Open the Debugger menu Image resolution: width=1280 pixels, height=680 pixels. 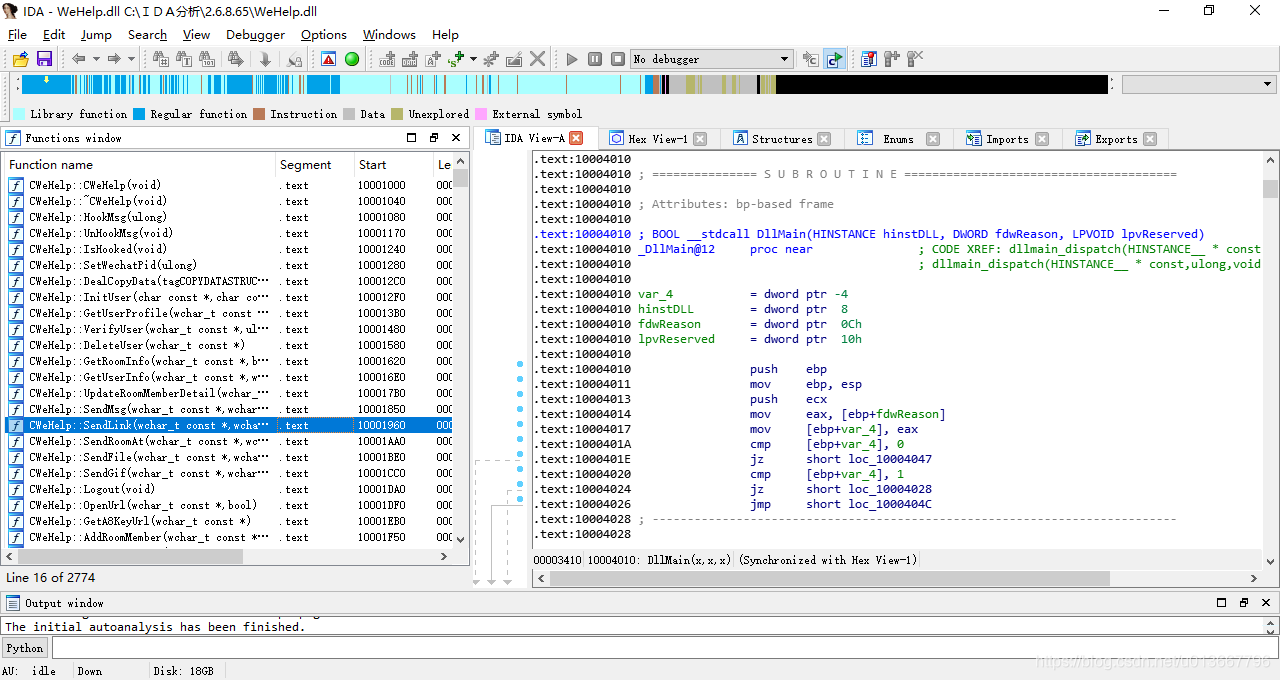click(x=255, y=34)
